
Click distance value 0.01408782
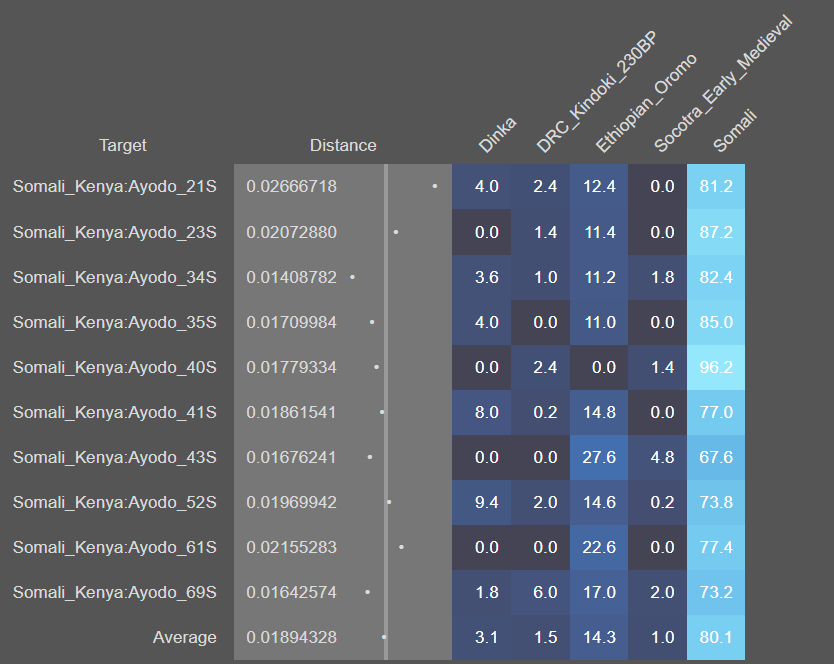click(x=291, y=277)
